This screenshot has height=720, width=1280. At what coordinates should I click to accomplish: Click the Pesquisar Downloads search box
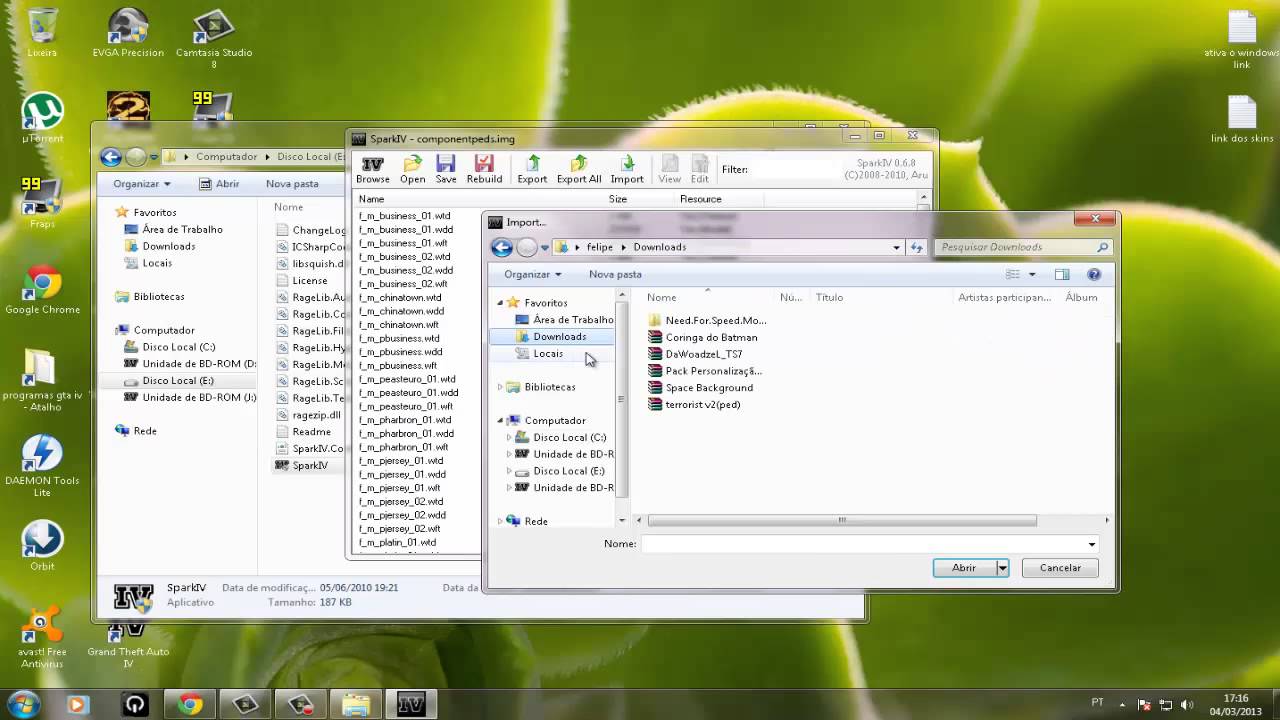click(1024, 247)
